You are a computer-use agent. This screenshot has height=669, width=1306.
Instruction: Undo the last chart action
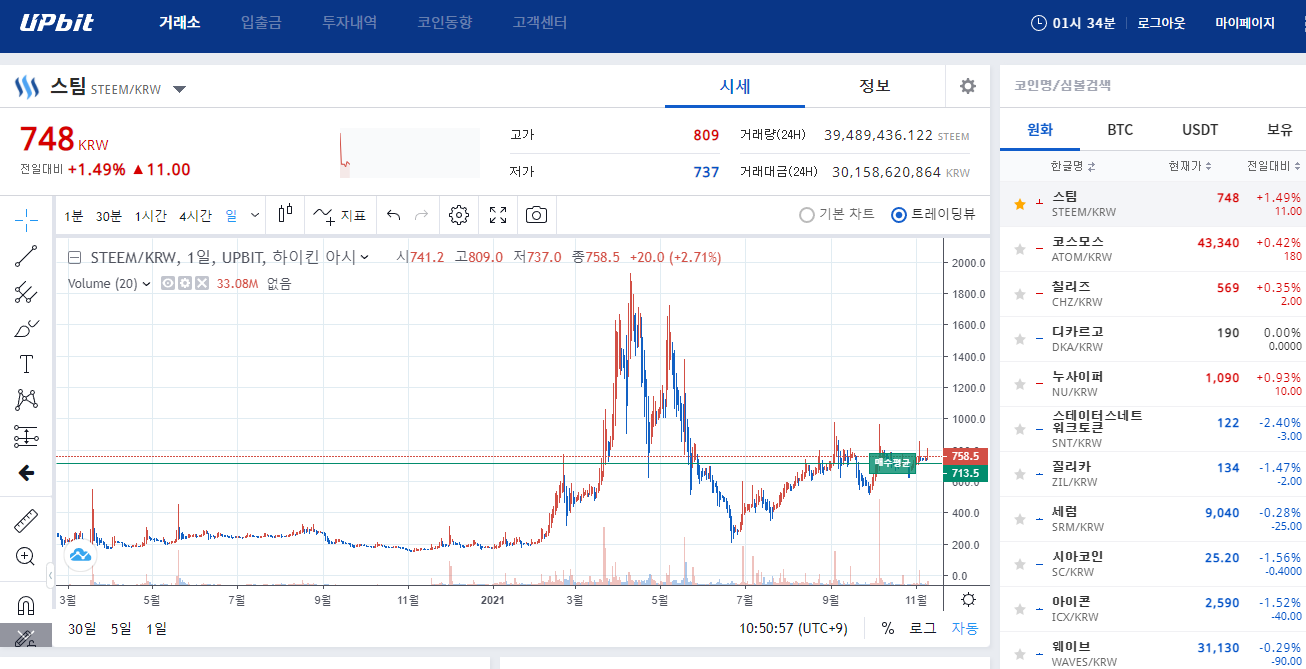[393, 215]
